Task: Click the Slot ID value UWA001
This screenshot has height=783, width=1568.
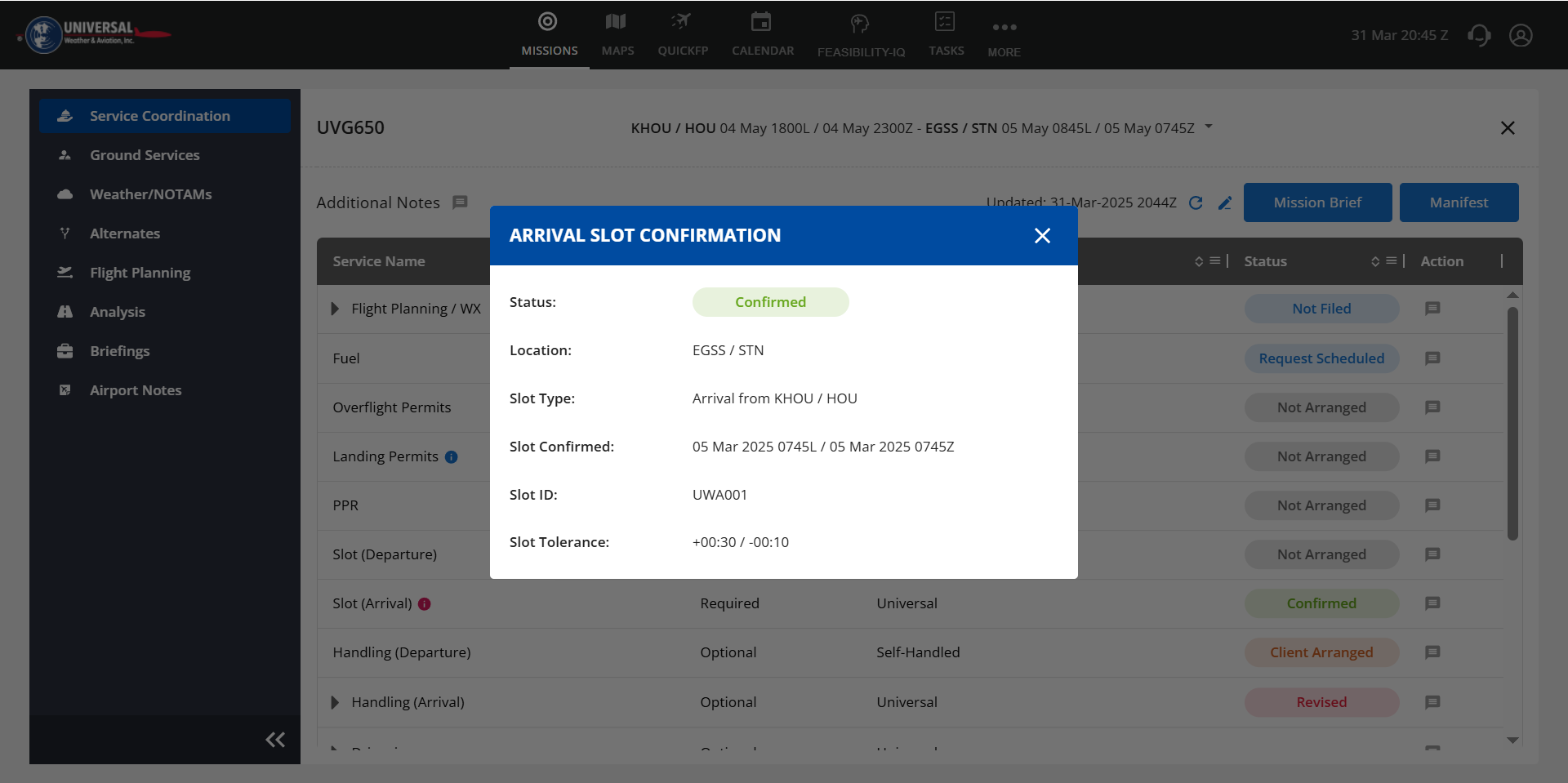Action: coord(719,495)
